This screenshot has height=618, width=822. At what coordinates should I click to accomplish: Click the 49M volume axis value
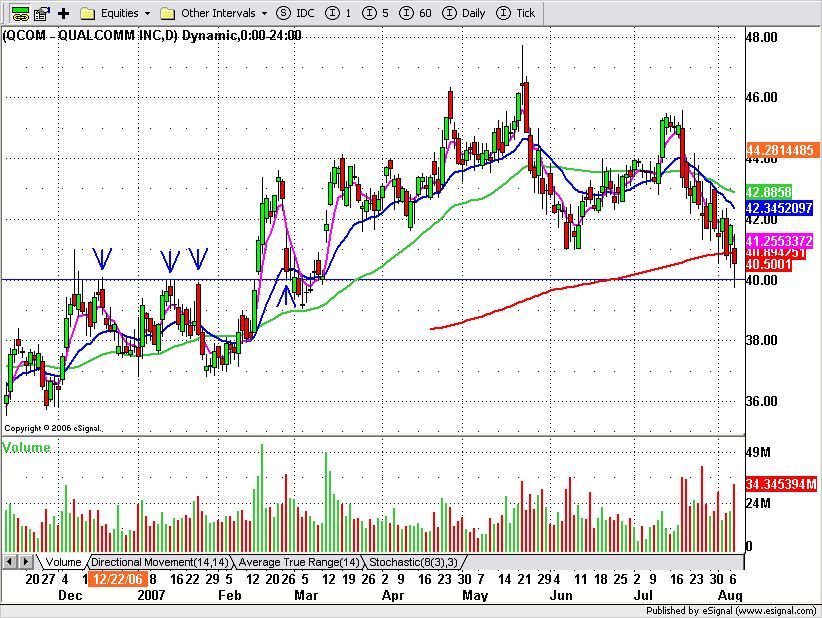click(758, 452)
